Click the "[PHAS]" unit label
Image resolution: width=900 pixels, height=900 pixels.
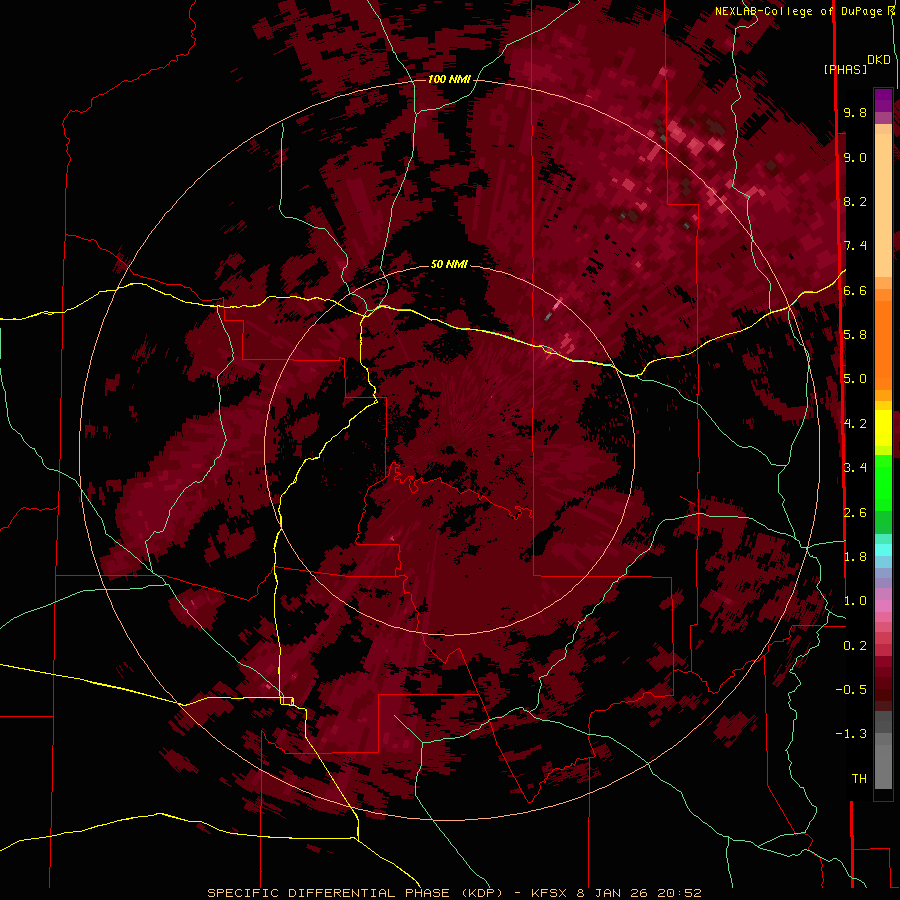coord(845,69)
